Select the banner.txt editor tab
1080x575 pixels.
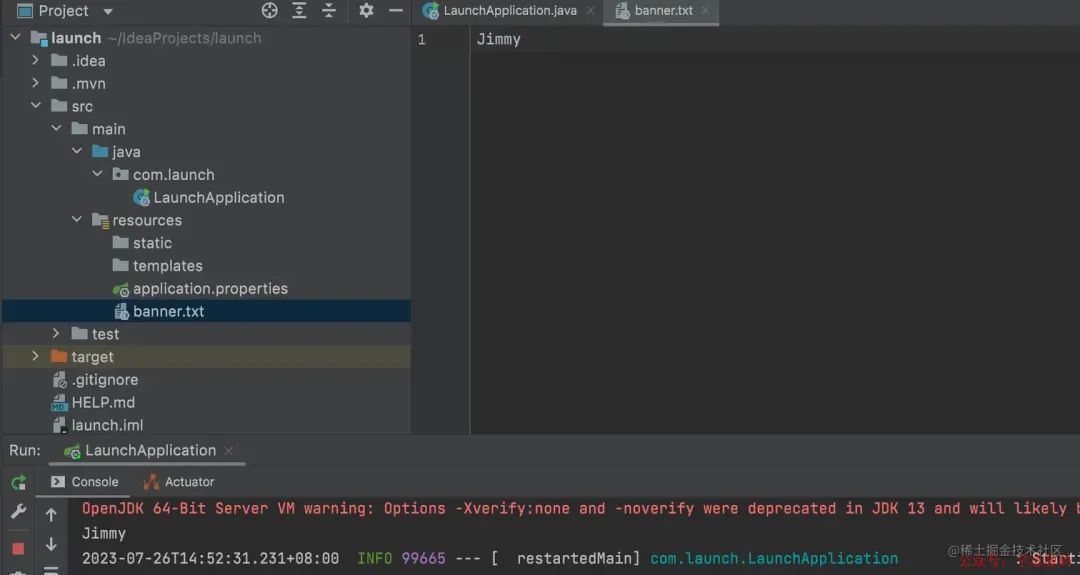tap(663, 10)
